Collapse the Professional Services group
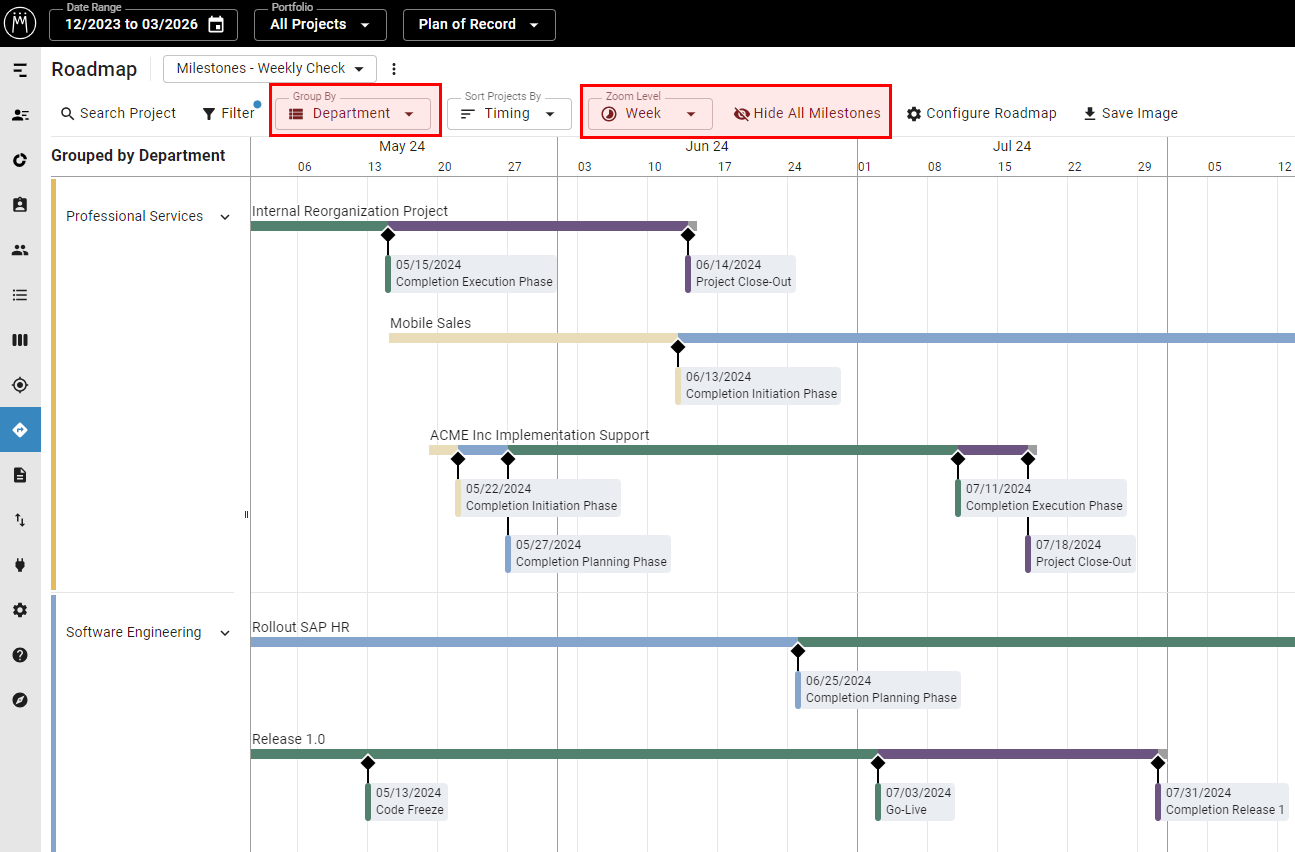1295x852 pixels. coord(224,216)
